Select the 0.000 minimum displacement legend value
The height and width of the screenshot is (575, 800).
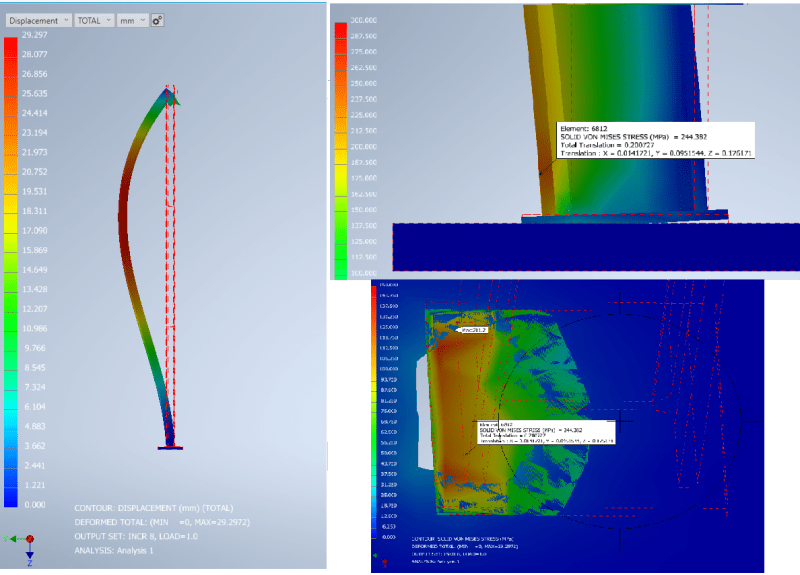(35, 505)
